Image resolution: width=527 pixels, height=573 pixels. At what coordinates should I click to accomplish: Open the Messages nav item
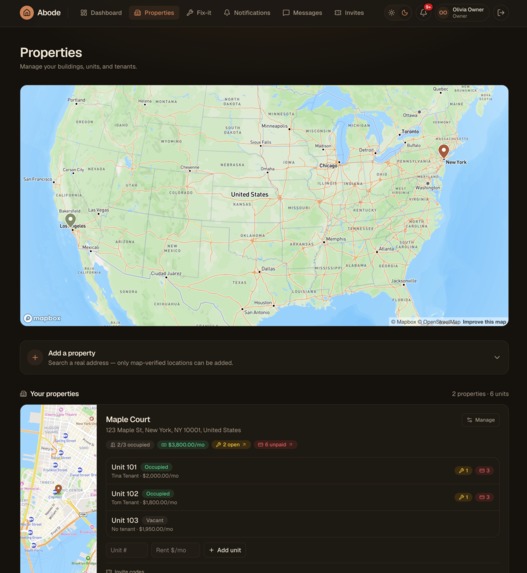[302, 13]
